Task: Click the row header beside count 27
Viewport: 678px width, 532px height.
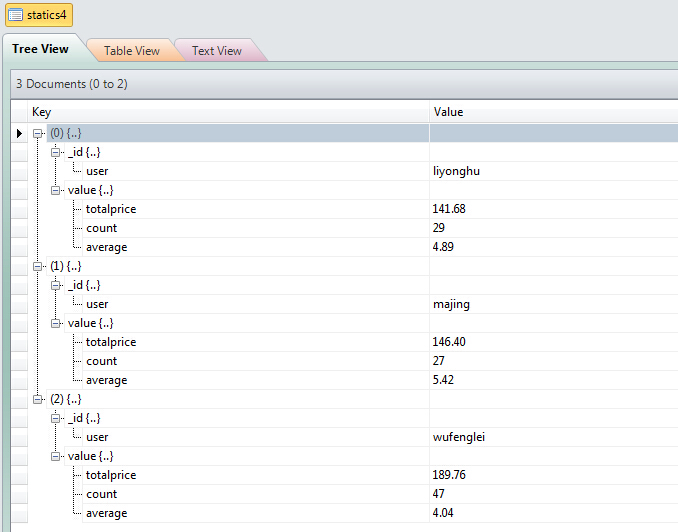Action: tap(19, 361)
